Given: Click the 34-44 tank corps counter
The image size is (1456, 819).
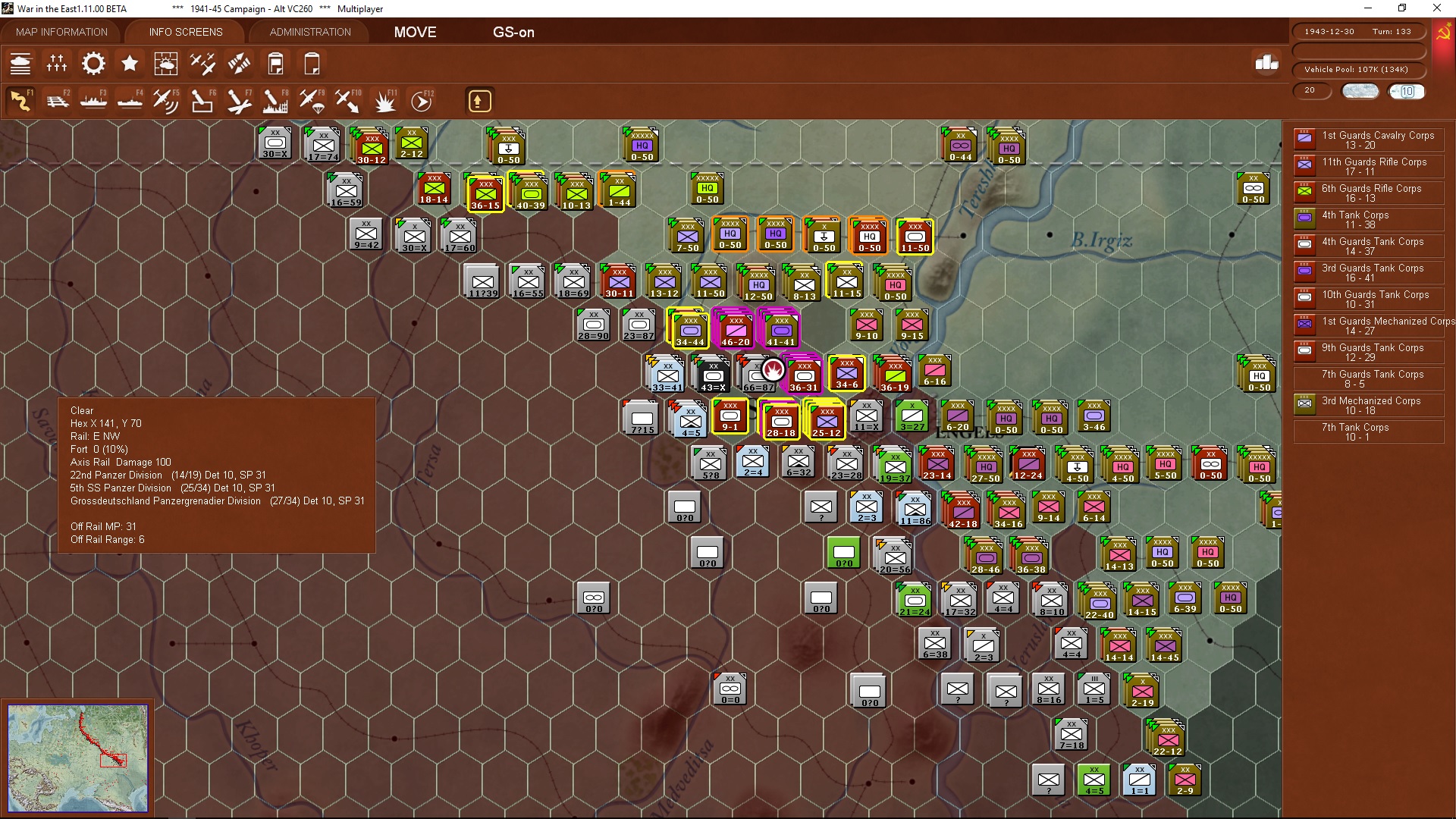Looking at the screenshot, I should pos(689,331).
